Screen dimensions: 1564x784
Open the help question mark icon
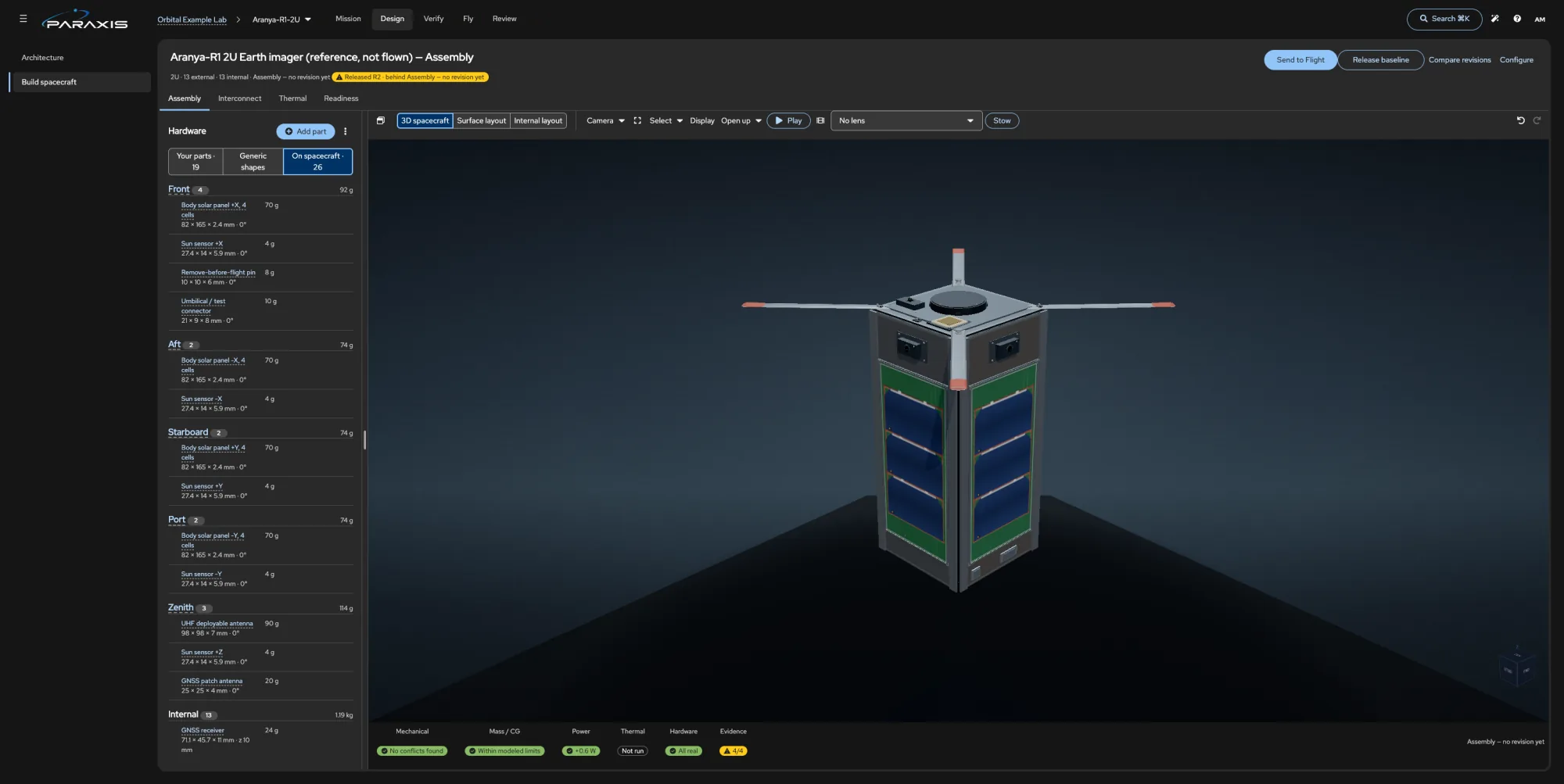click(x=1517, y=19)
